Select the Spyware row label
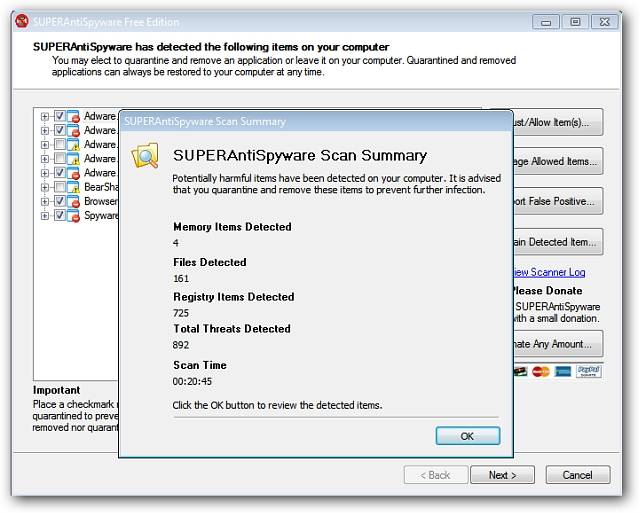Viewport: 640px width, 513px height. [x=101, y=215]
